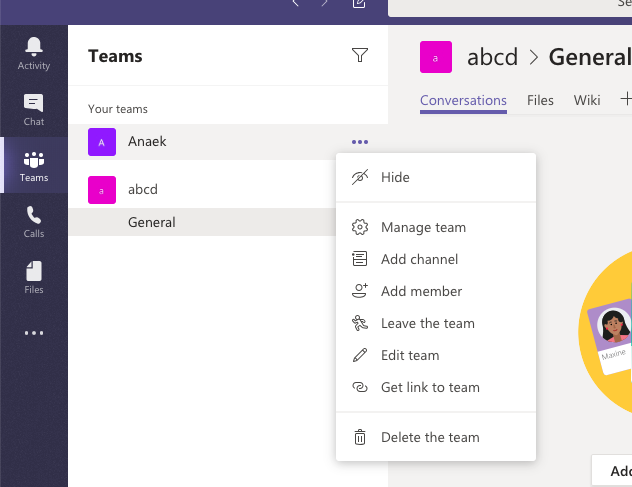The height and width of the screenshot is (487, 632).
Task: Choose Add channel from menu
Action: 436,259
